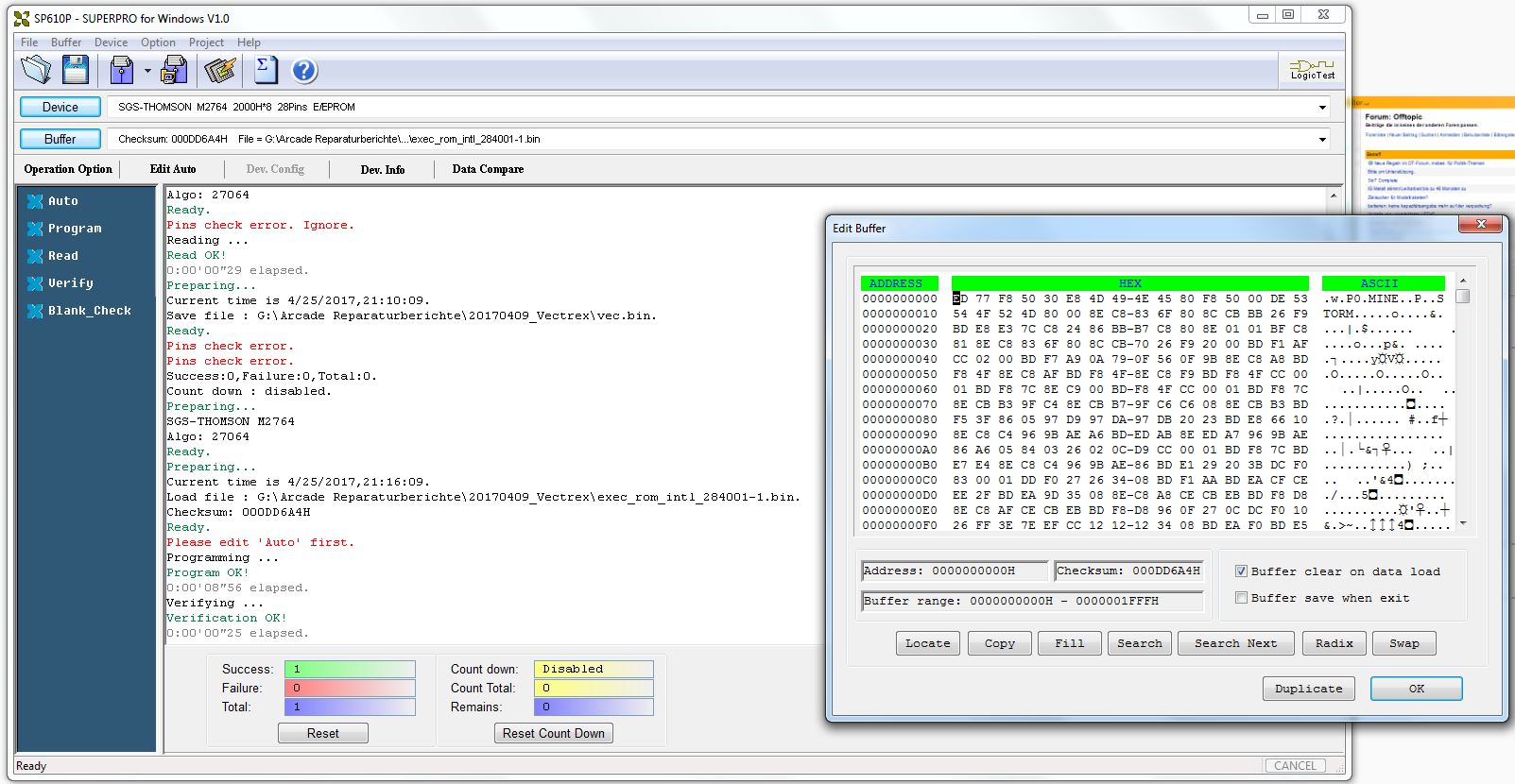Open help with the question mark icon
The image size is (1515, 784).
coord(304,71)
